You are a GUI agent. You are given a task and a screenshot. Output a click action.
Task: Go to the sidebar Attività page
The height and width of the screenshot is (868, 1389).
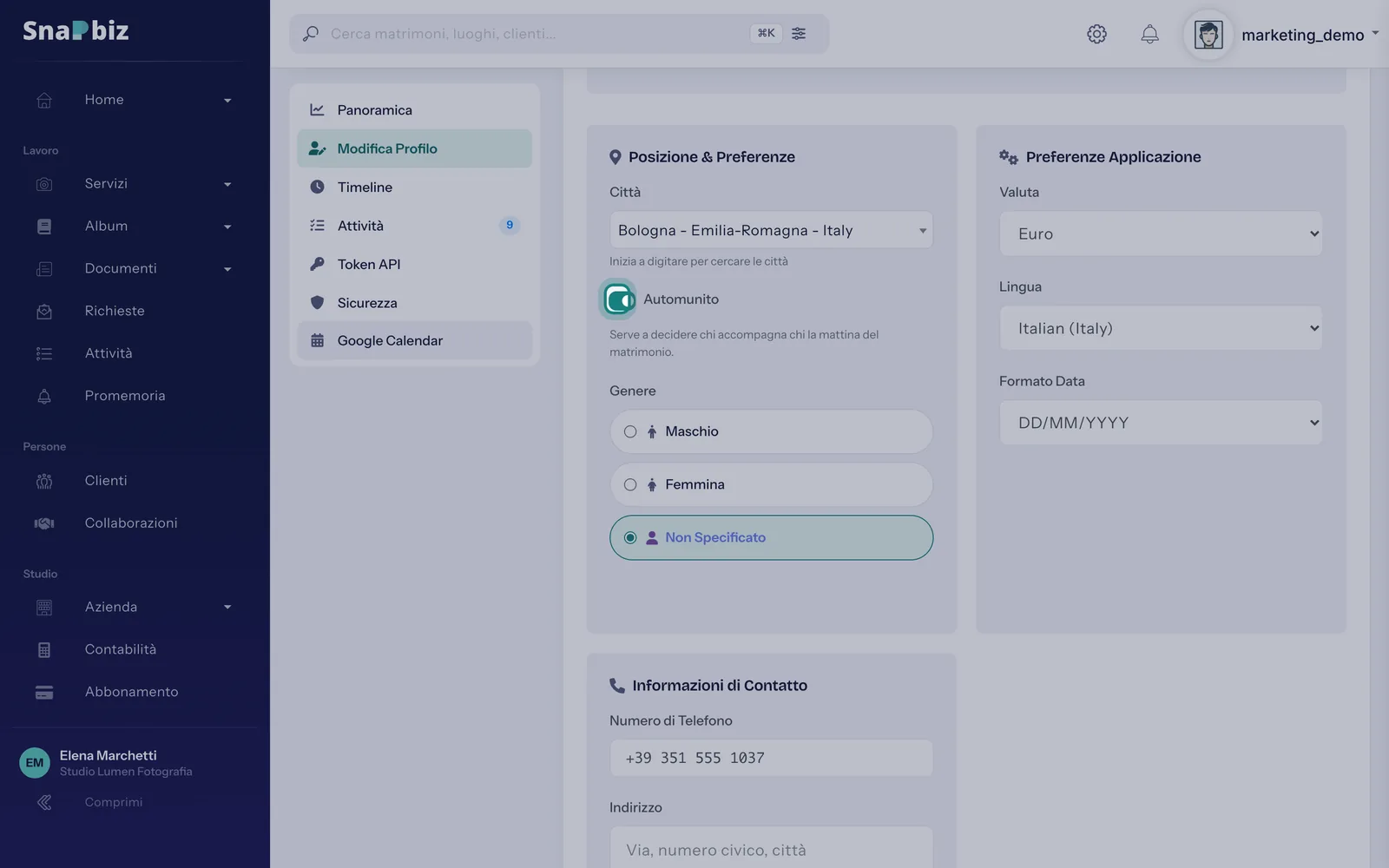tap(135, 353)
